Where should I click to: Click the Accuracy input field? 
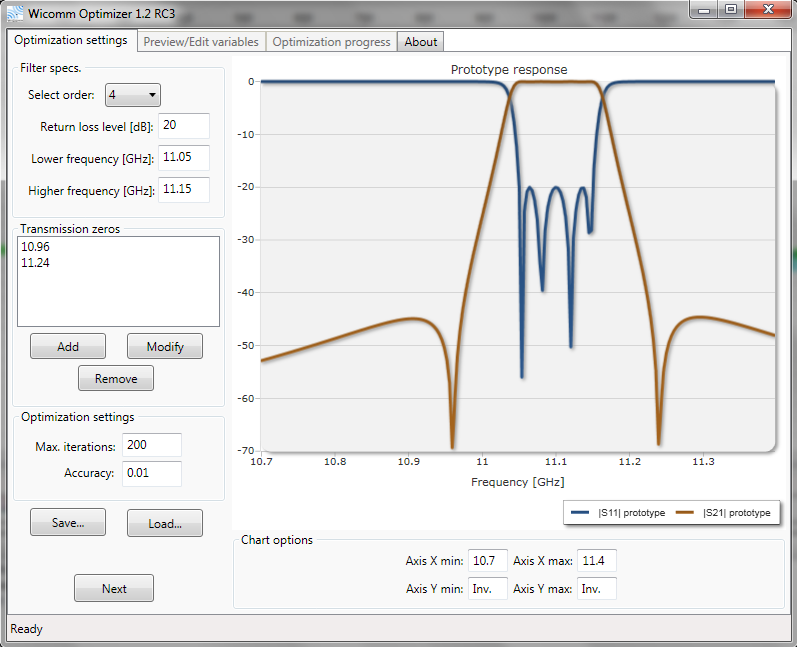coord(152,474)
